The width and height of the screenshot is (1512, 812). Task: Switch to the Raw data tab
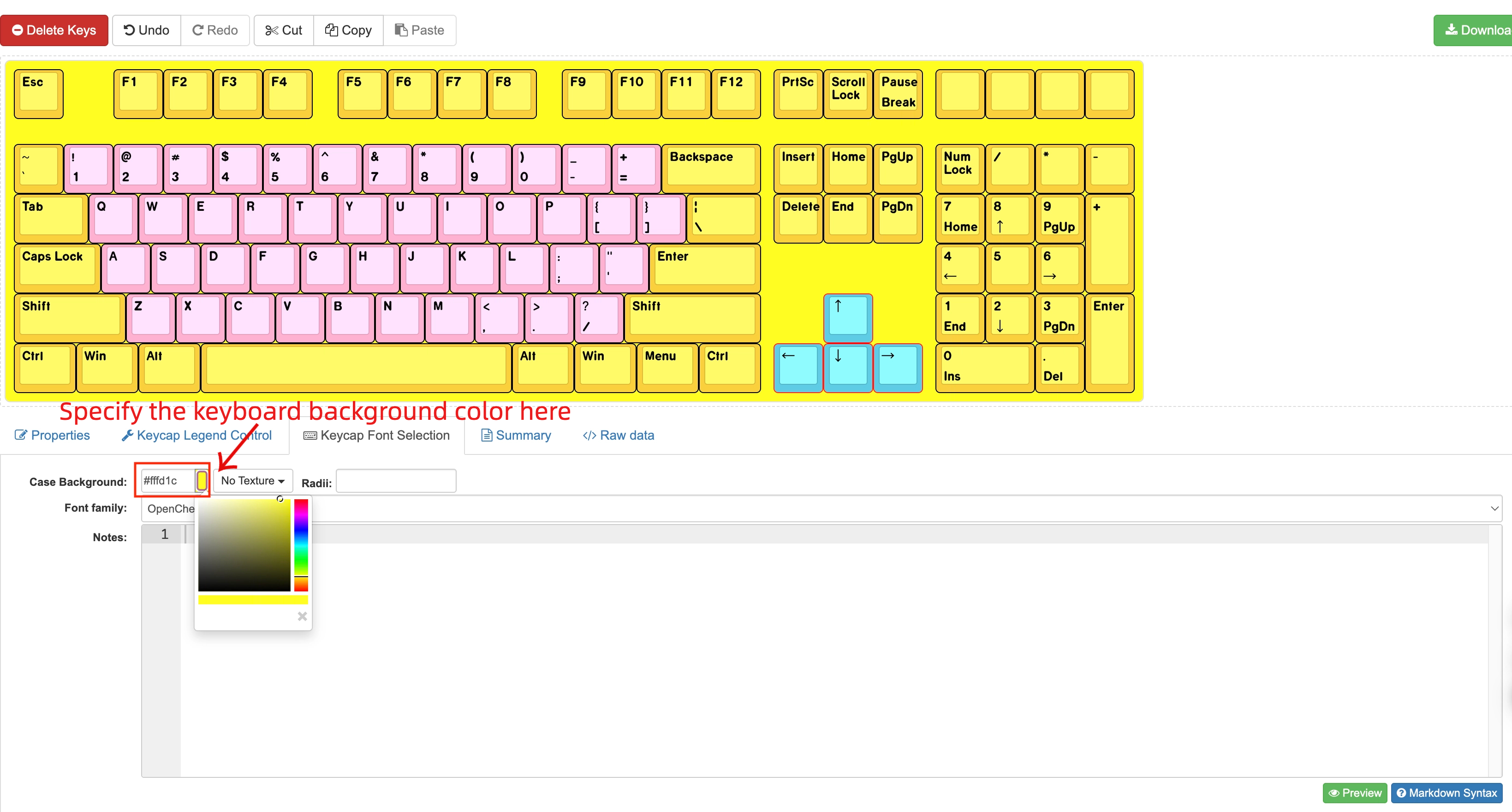coord(618,435)
